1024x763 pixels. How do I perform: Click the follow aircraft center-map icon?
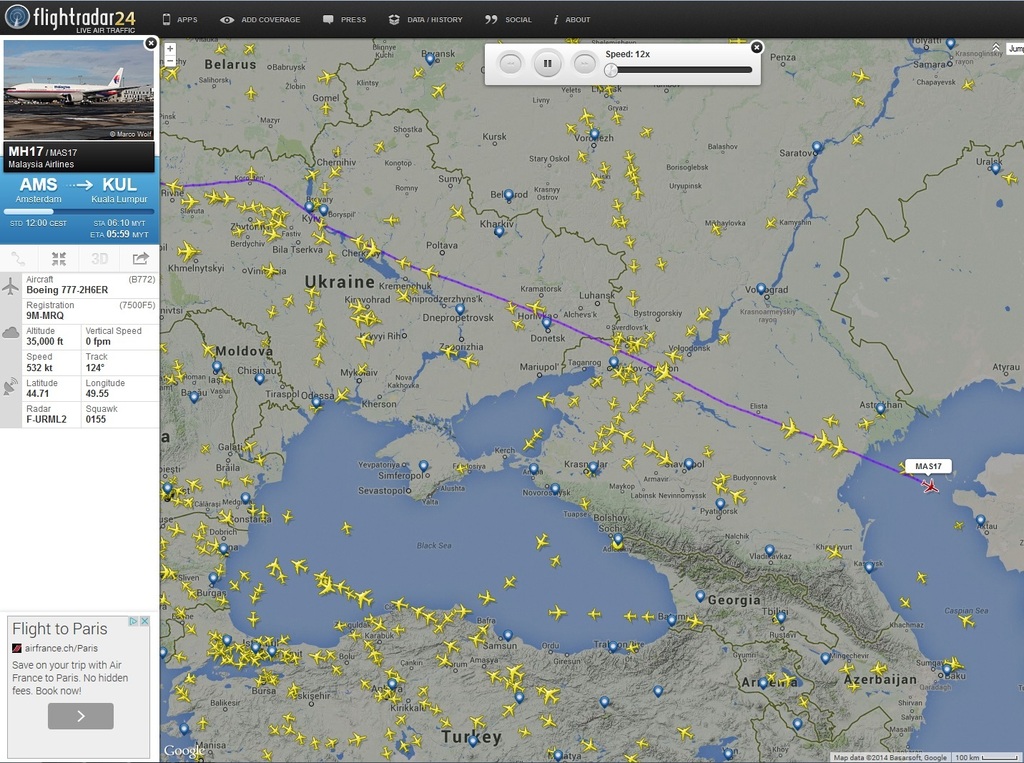[59, 259]
